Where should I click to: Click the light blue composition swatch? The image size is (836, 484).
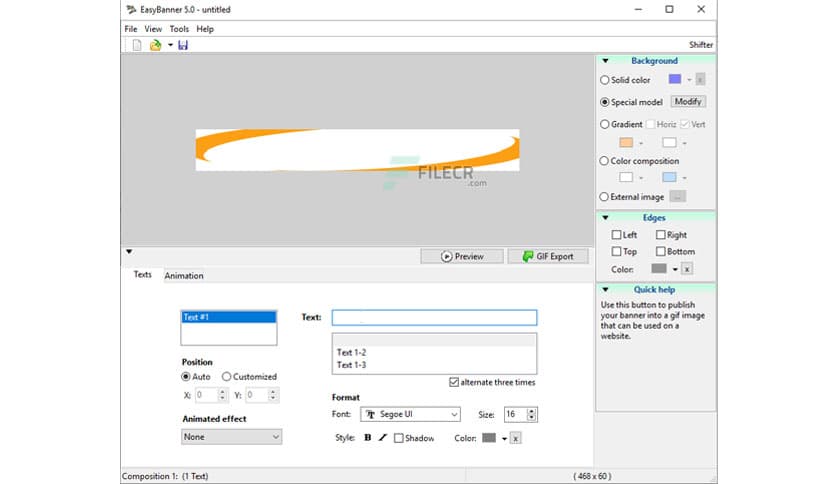(x=669, y=177)
